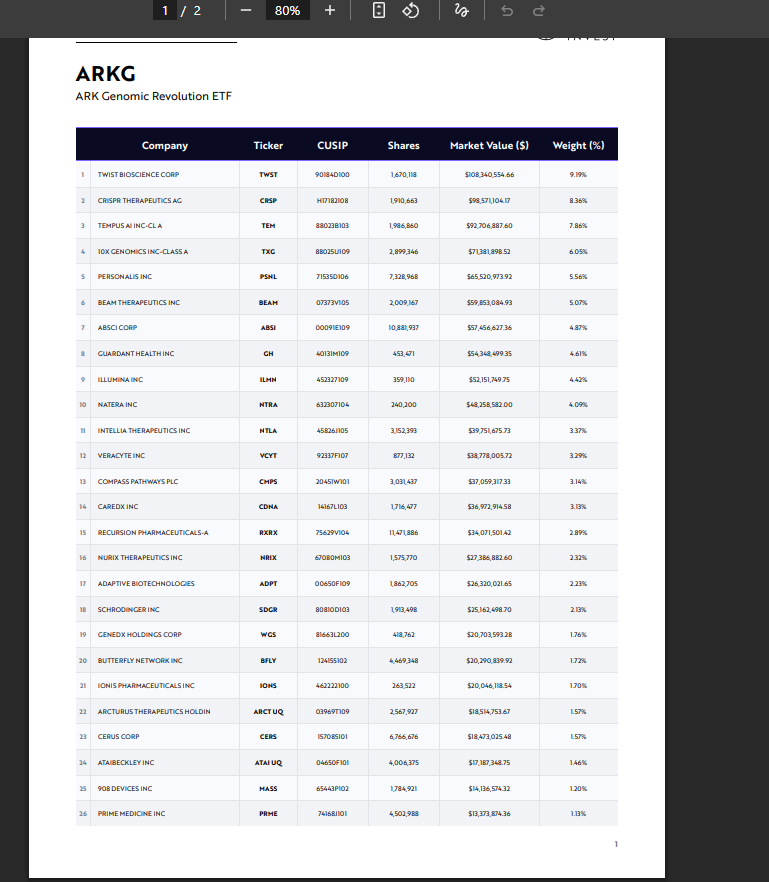The width and height of the screenshot is (769, 882).
Task: Click the 74168J101 CUSIP cell
Action: 332,814
